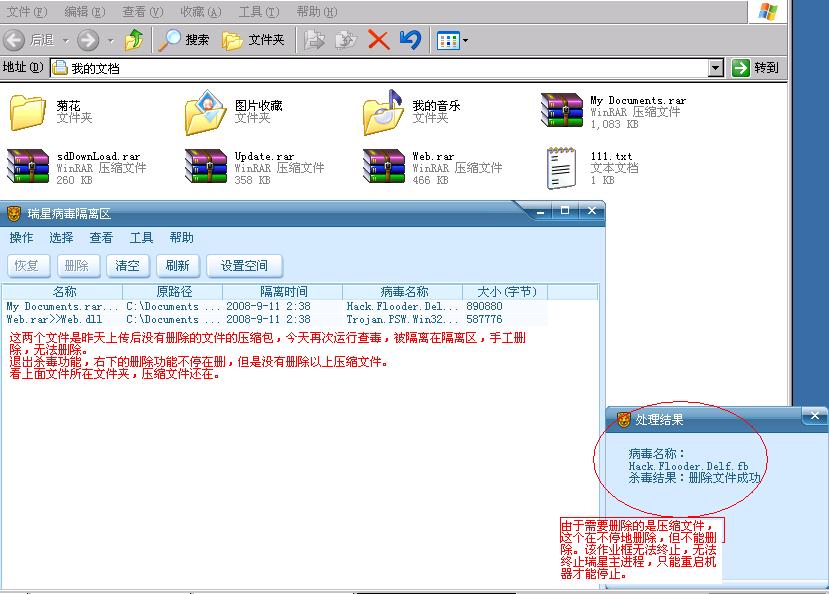Select the 图片收藏 folder icon
Viewport: 829px width, 594px height.
pyautogui.click(x=206, y=112)
